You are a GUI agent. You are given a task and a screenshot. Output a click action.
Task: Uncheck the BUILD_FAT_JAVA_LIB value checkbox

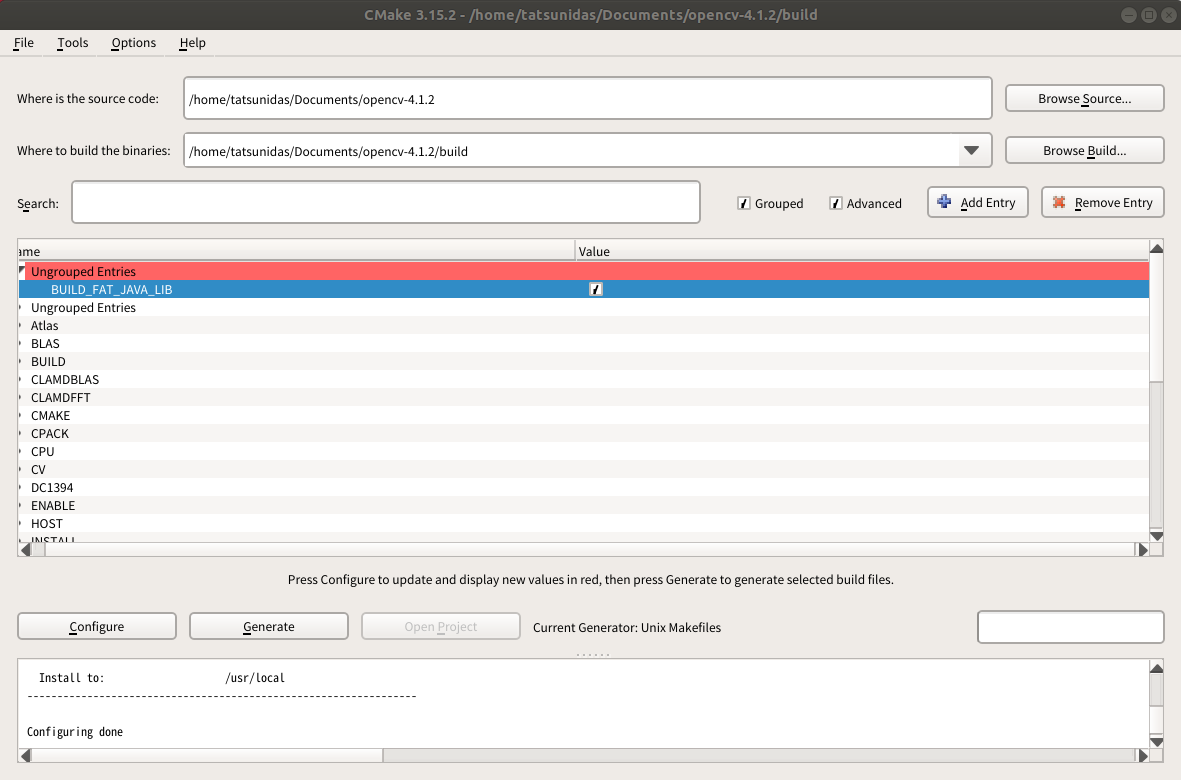[596, 289]
